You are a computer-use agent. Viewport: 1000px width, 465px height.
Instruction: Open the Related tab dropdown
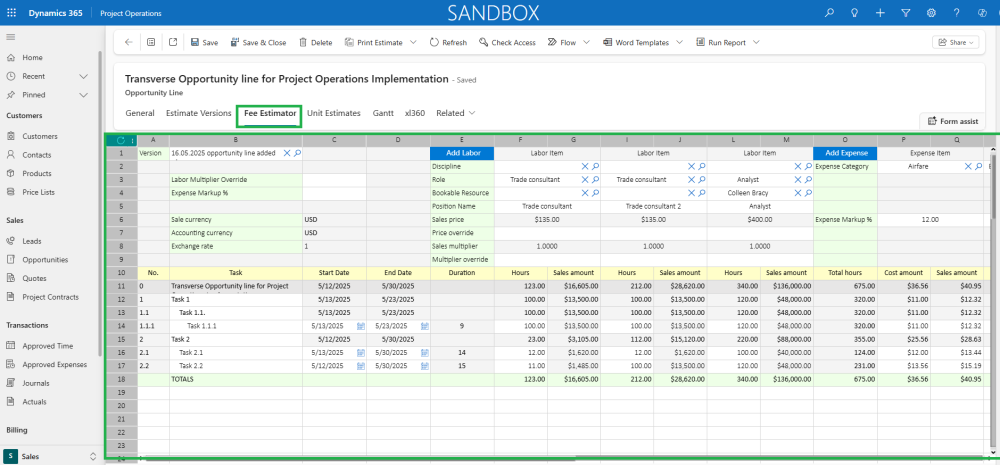tap(456, 113)
